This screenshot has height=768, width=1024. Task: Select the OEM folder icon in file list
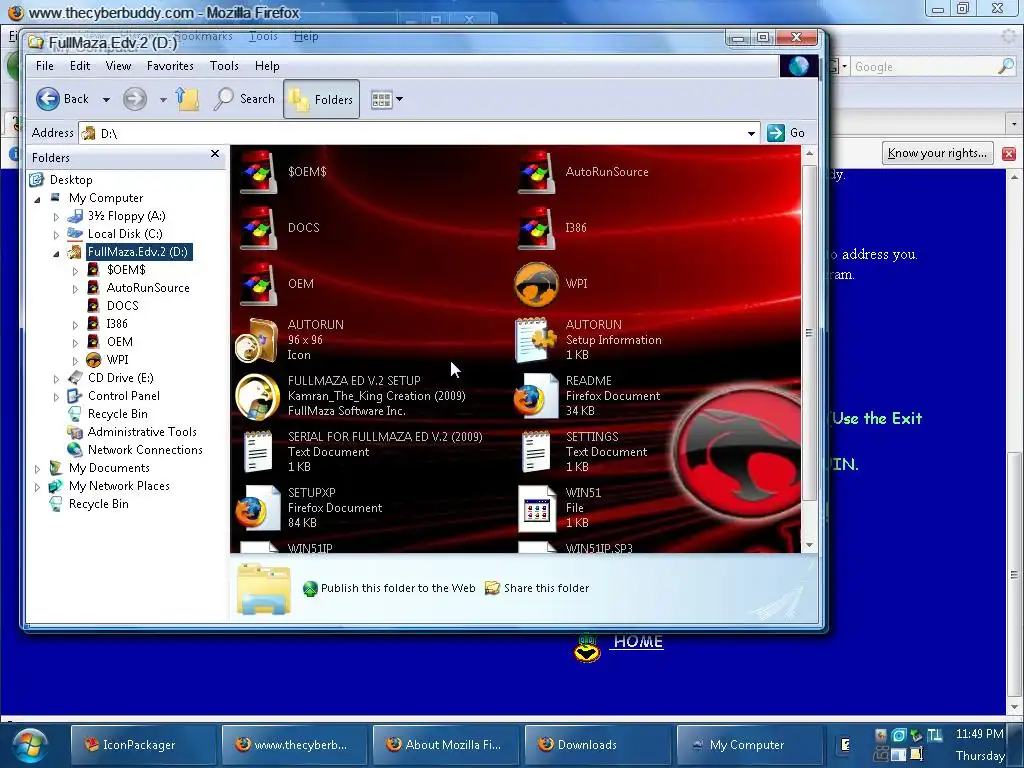click(x=259, y=284)
